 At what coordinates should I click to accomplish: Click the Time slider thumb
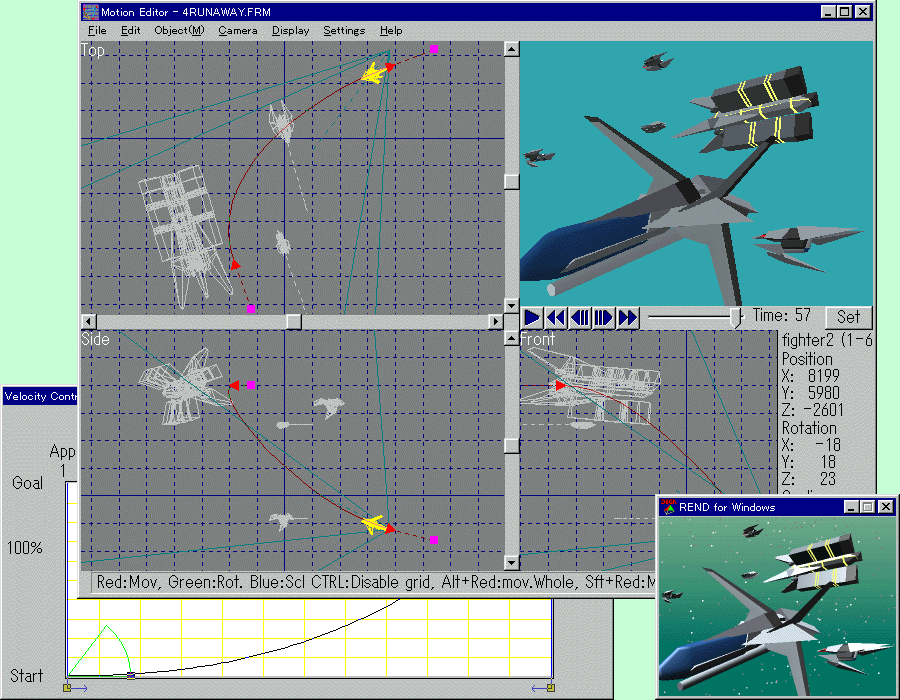tap(737, 317)
